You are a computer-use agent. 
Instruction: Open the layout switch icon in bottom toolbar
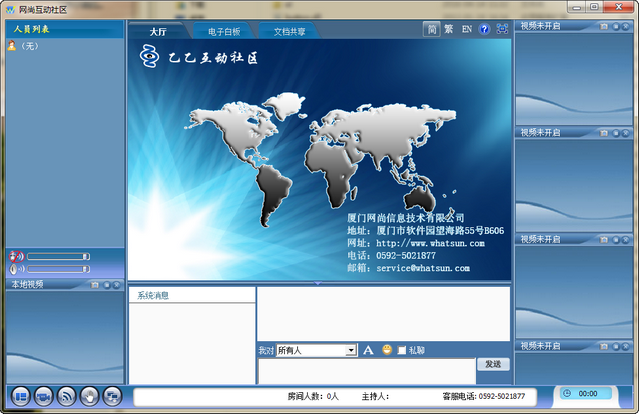(x=21, y=396)
